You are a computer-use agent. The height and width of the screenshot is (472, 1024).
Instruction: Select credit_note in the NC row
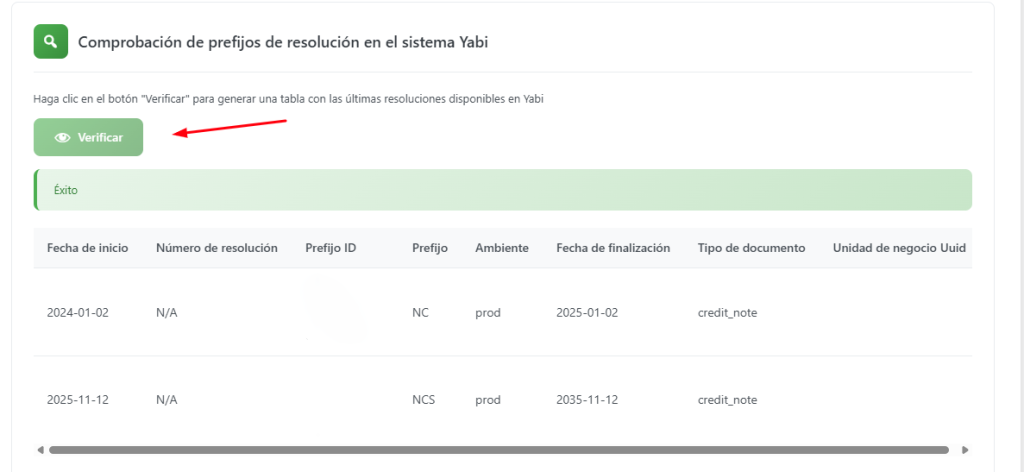click(727, 312)
